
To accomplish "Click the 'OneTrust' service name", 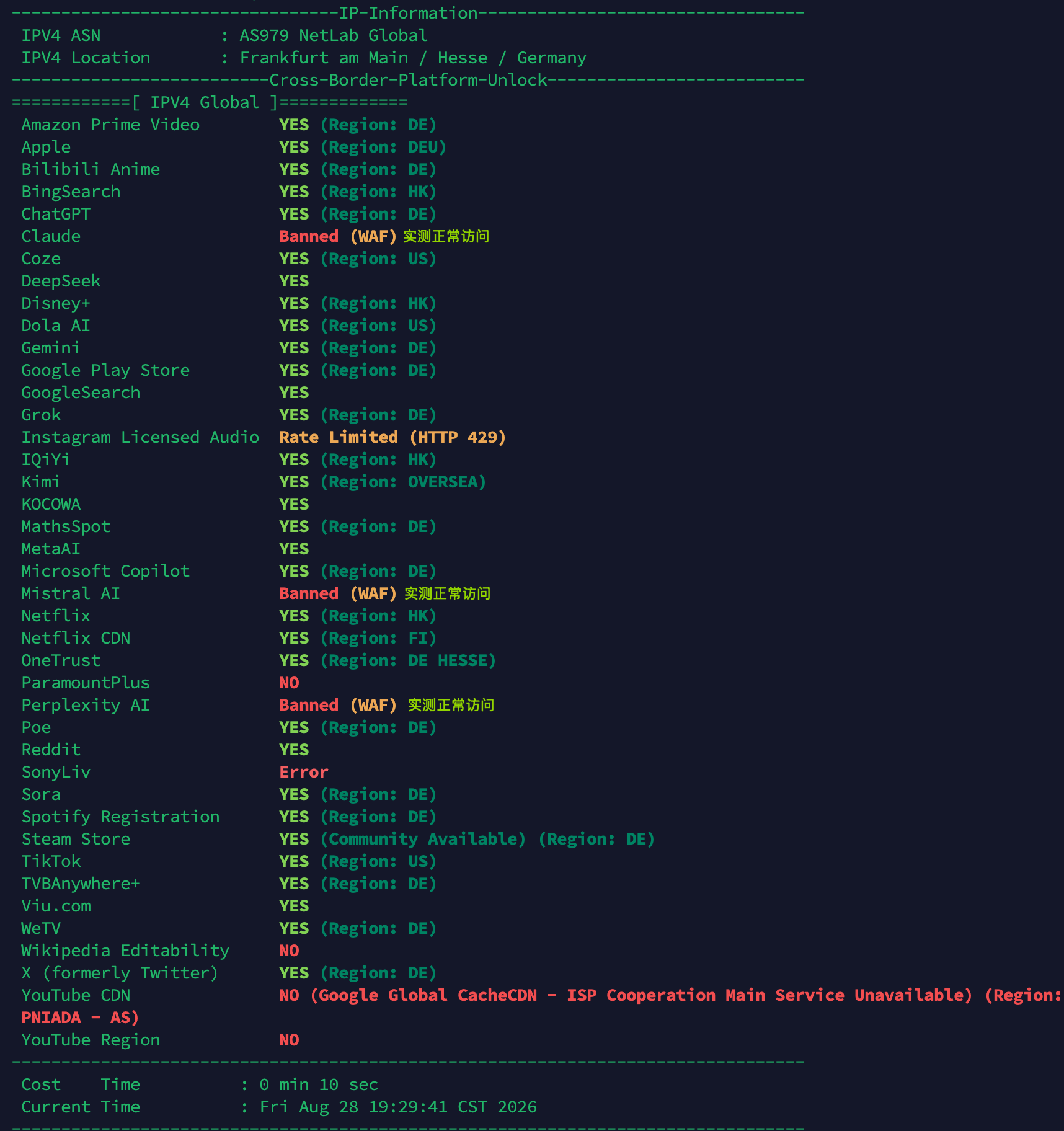I will pyautogui.click(x=61, y=660).
